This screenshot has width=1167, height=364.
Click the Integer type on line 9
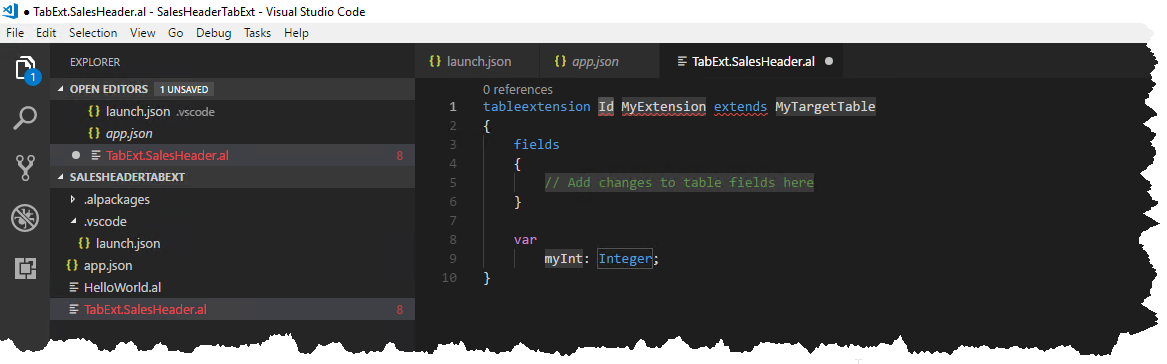pyautogui.click(x=625, y=259)
